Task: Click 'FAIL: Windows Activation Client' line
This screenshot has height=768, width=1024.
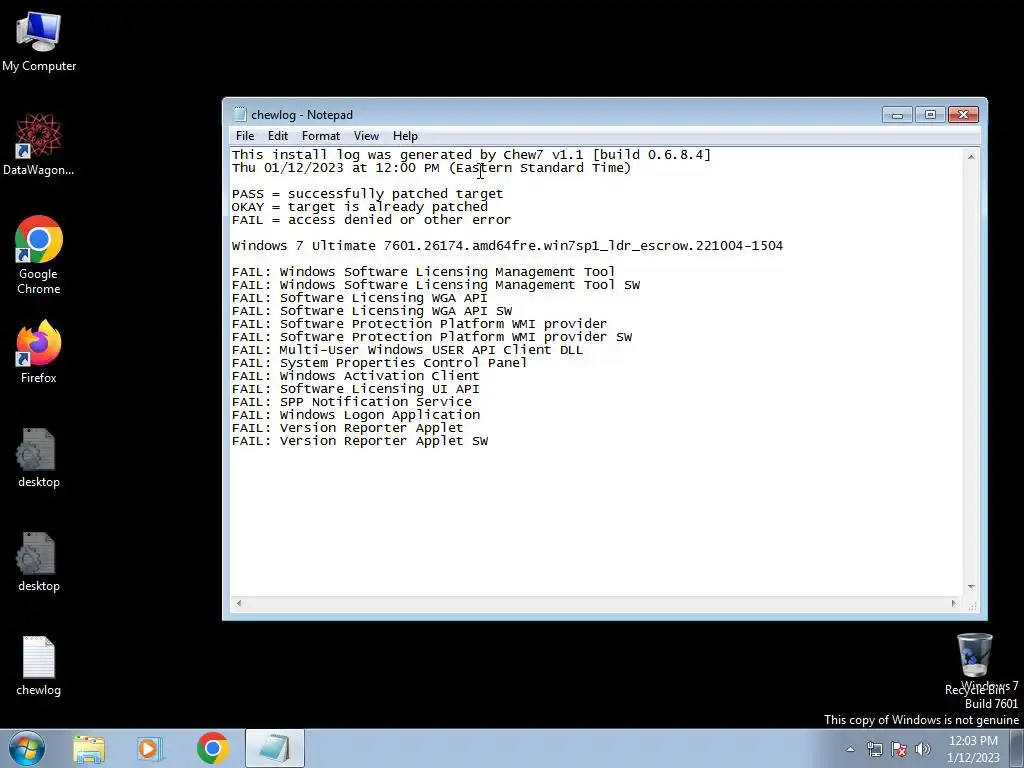Action: tap(355, 376)
